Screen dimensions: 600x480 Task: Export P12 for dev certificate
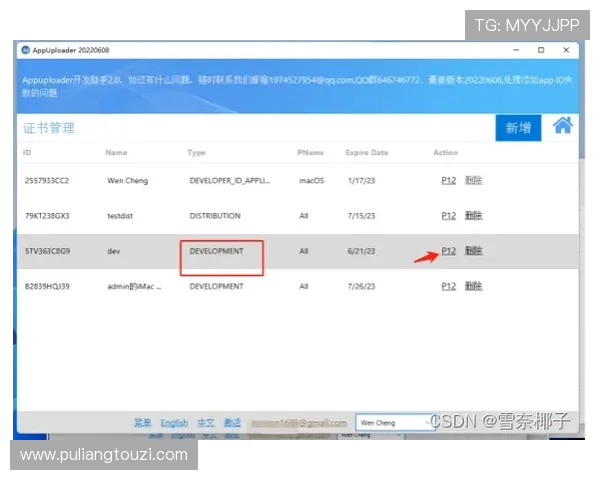point(448,251)
